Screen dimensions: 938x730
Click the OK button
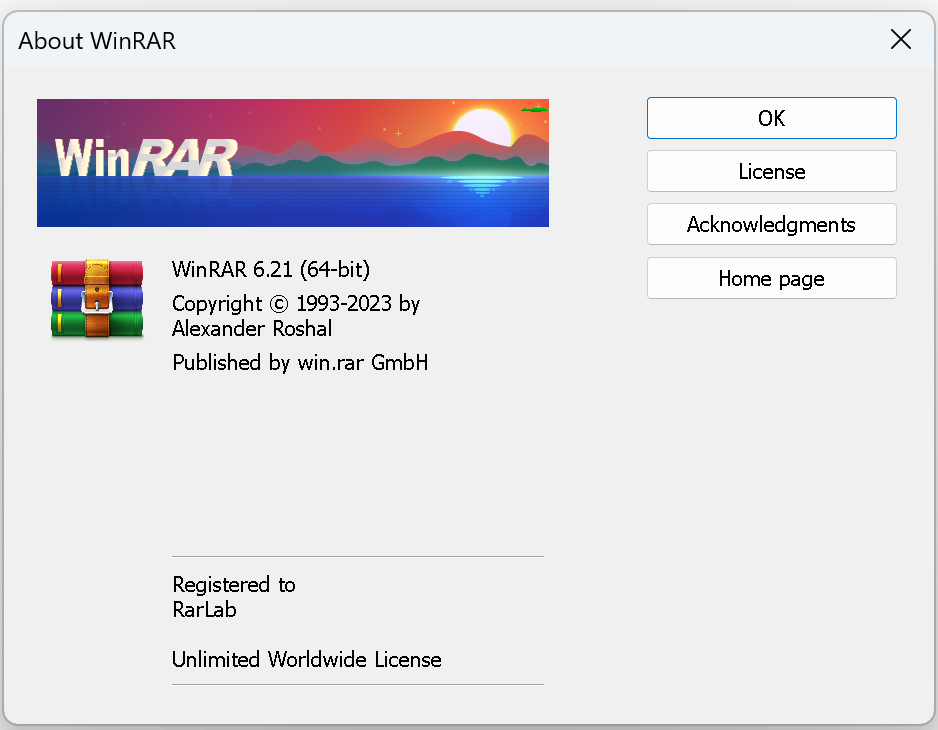click(771, 118)
